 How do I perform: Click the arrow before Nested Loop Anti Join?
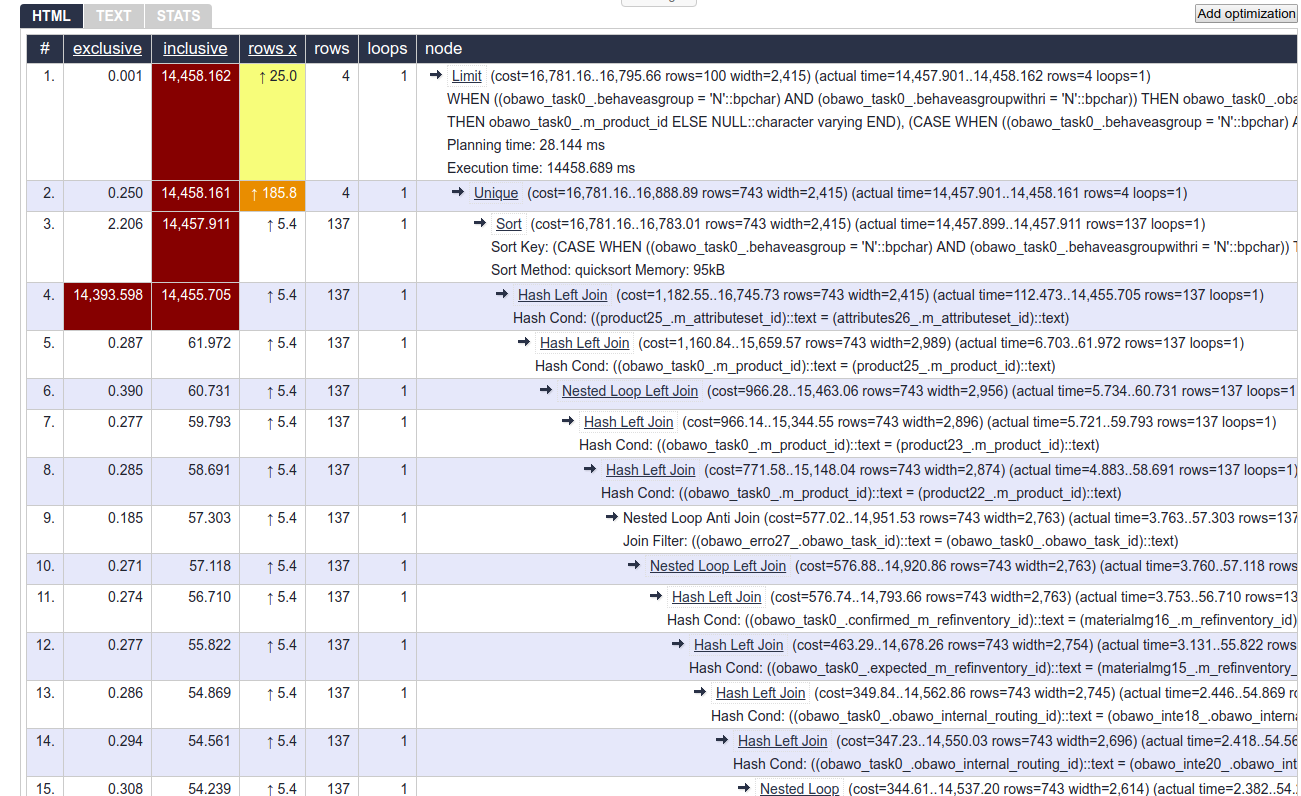[x=612, y=517]
